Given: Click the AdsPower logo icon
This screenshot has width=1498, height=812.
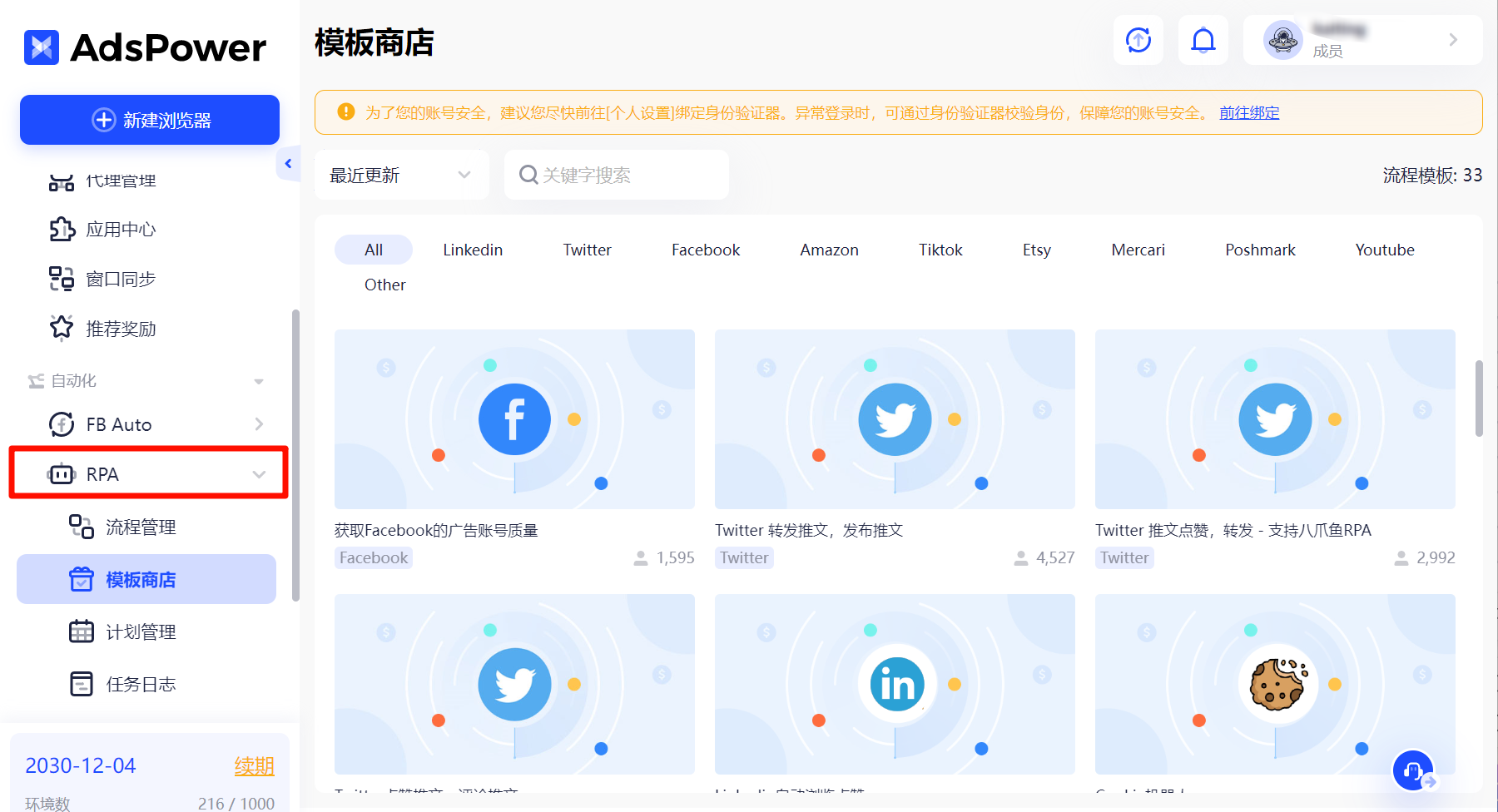Looking at the screenshot, I should coord(42,47).
